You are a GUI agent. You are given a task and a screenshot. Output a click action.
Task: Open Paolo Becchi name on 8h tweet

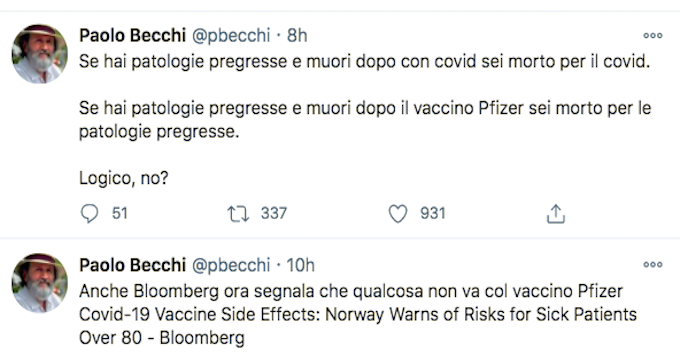[x=132, y=36]
